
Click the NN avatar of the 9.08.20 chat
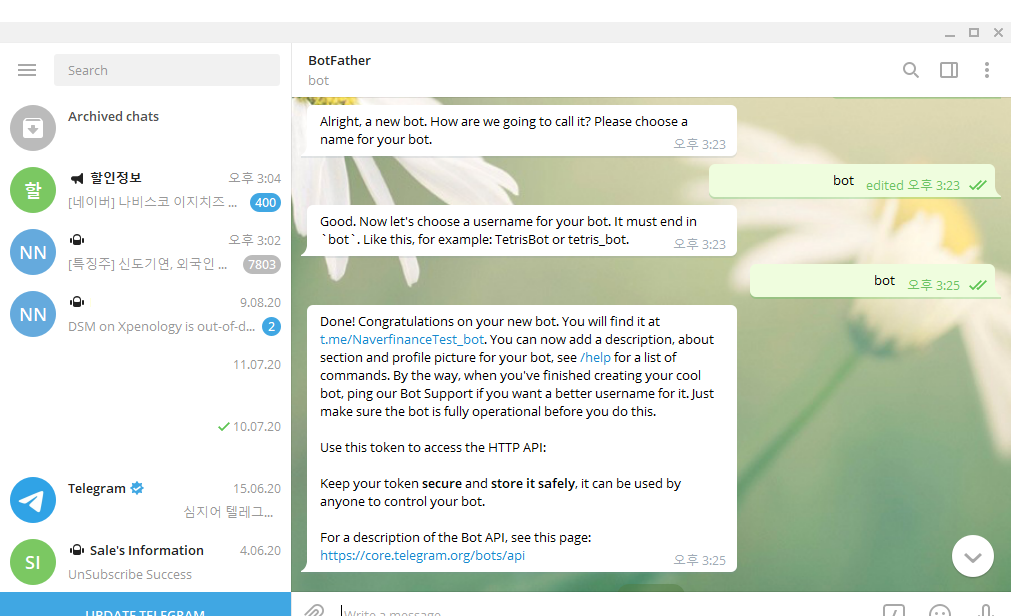(33, 314)
